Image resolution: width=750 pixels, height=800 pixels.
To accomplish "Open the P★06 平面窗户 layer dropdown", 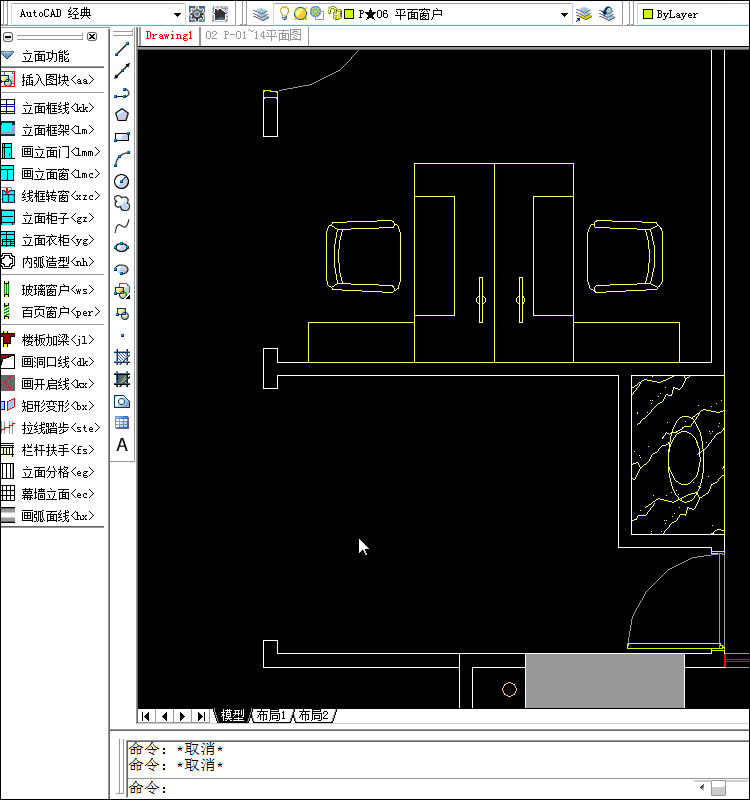I will coord(564,14).
